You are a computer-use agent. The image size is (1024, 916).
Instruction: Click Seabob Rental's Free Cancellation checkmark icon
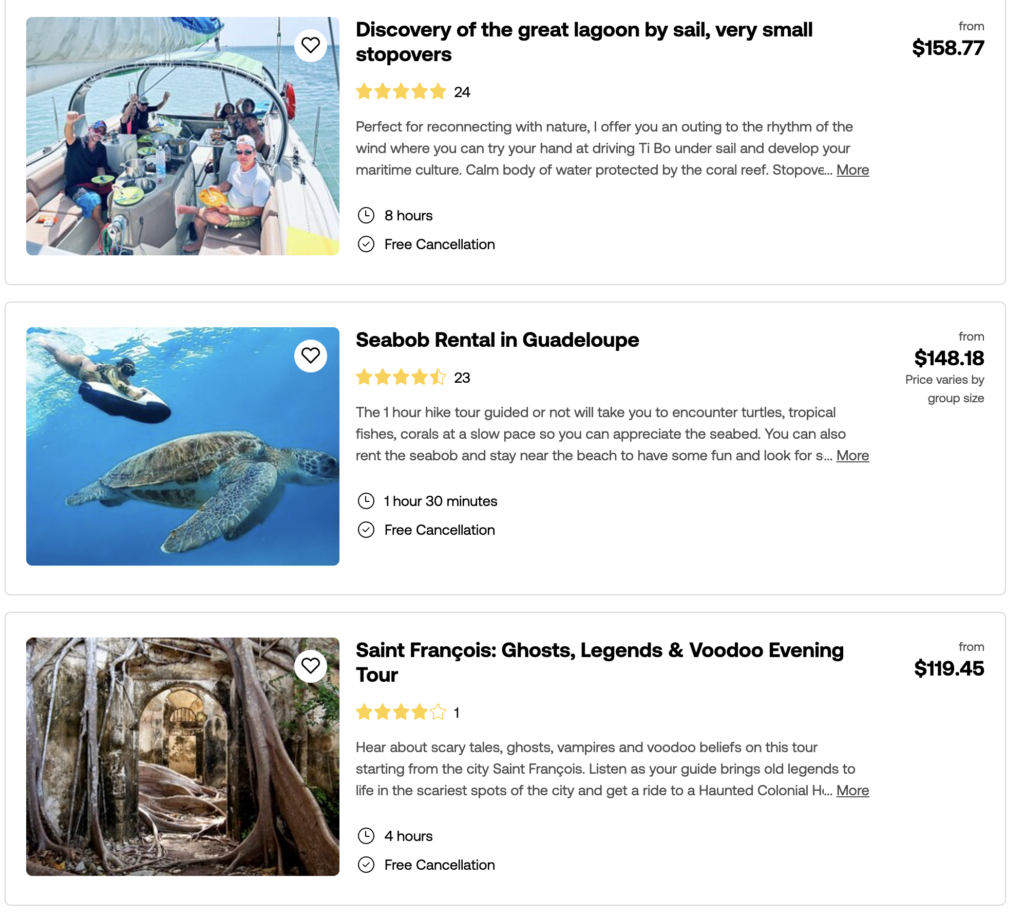coord(366,530)
